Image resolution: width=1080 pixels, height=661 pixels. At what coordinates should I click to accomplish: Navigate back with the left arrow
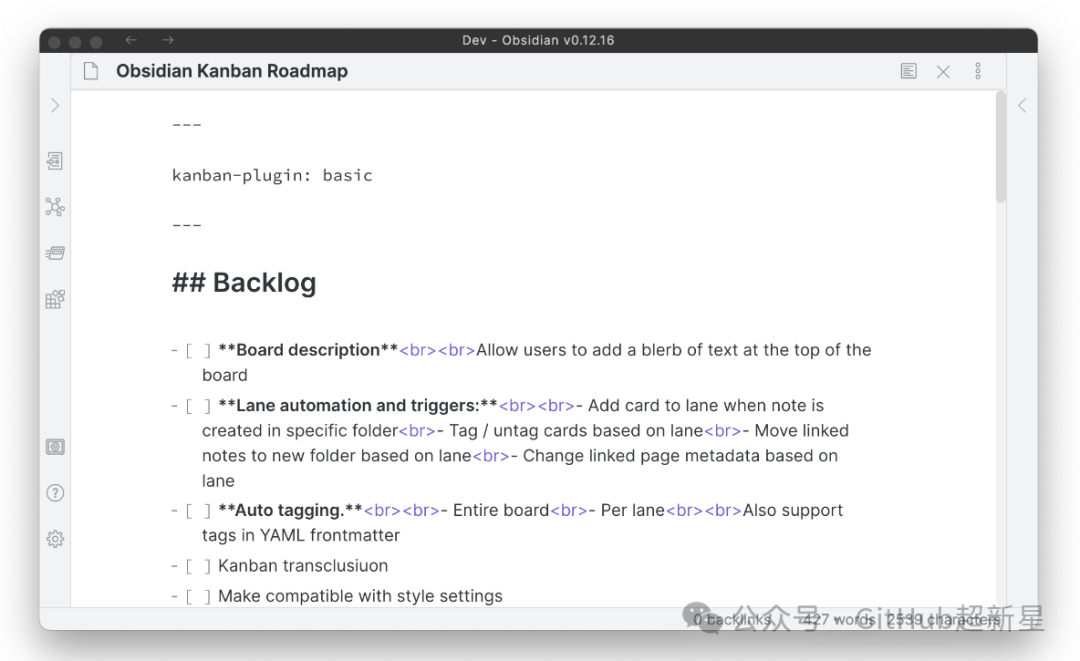pyautogui.click(x=131, y=40)
